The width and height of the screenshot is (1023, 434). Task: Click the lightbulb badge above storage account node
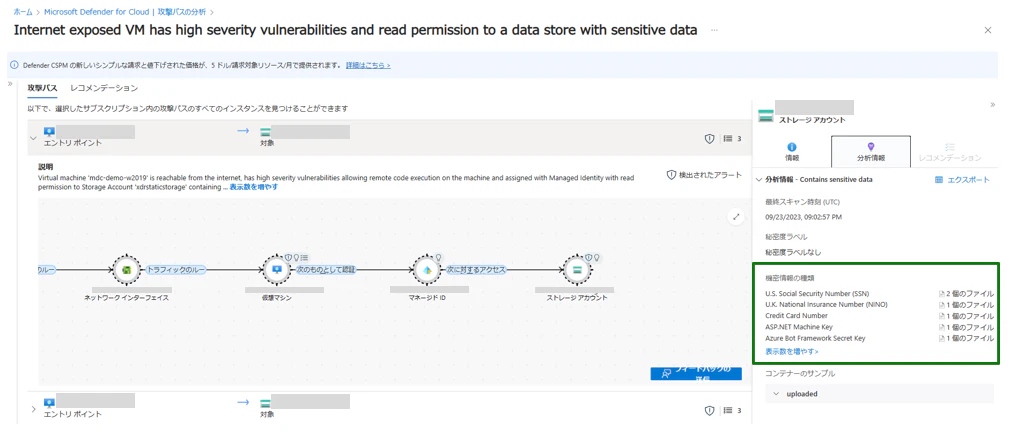tap(596, 257)
